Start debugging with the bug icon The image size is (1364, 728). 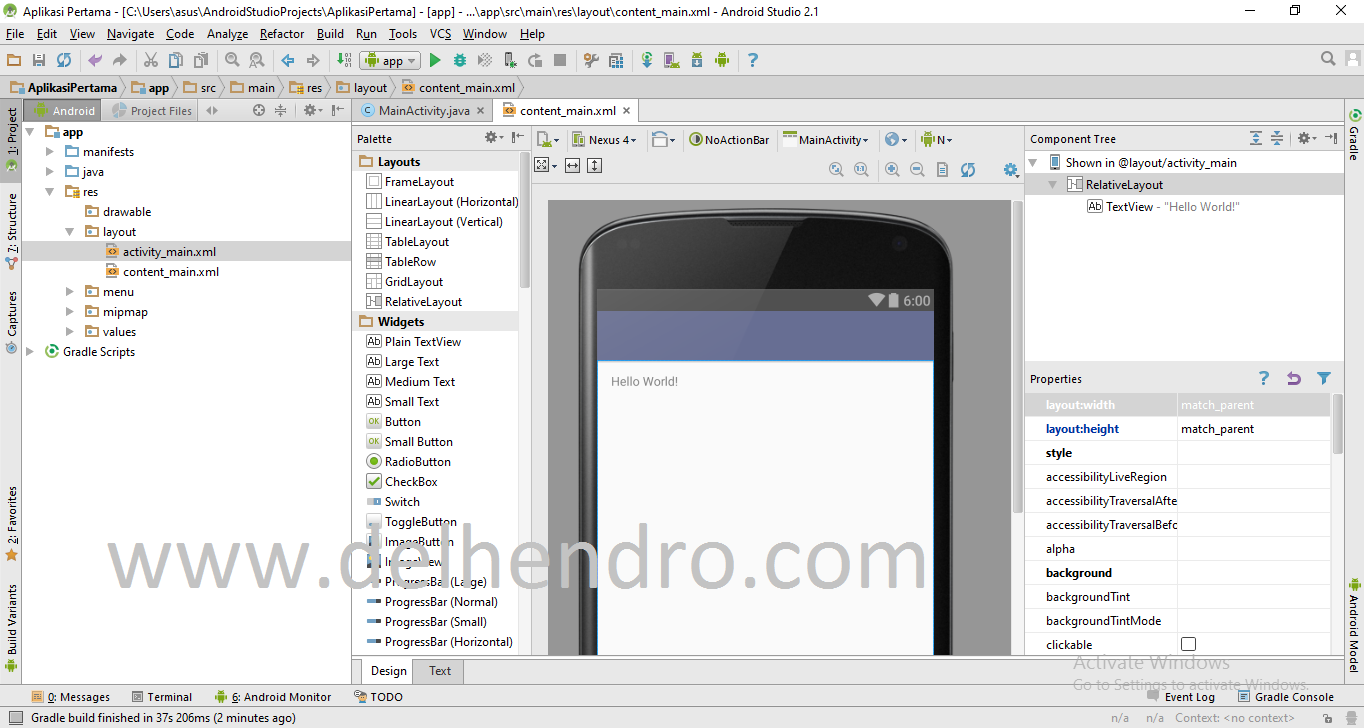coord(460,60)
